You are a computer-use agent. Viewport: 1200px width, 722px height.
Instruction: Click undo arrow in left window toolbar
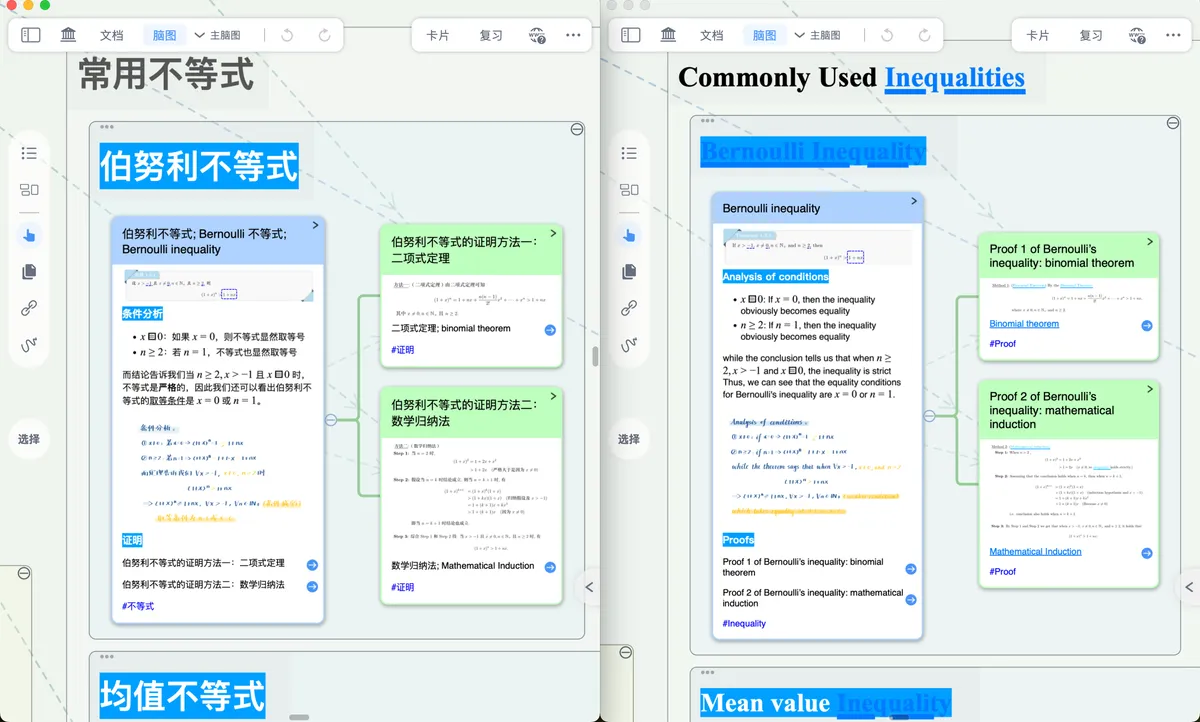pyautogui.click(x=287, y=35)
